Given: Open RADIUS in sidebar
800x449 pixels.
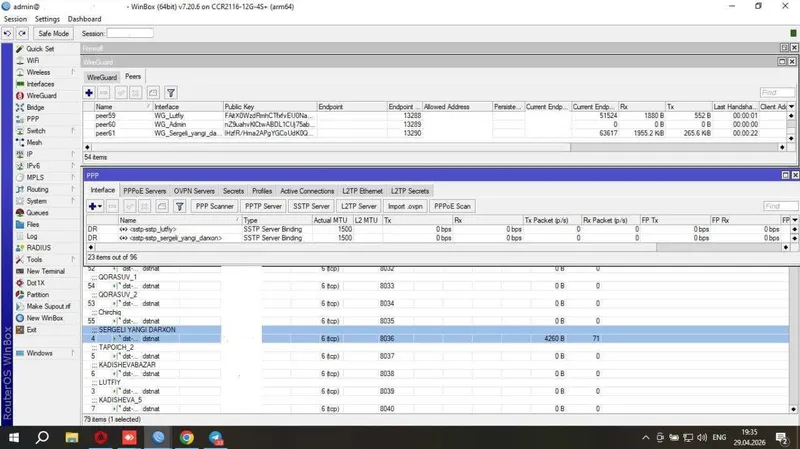Looking at the screenshot, I should [x=38, y=248].
